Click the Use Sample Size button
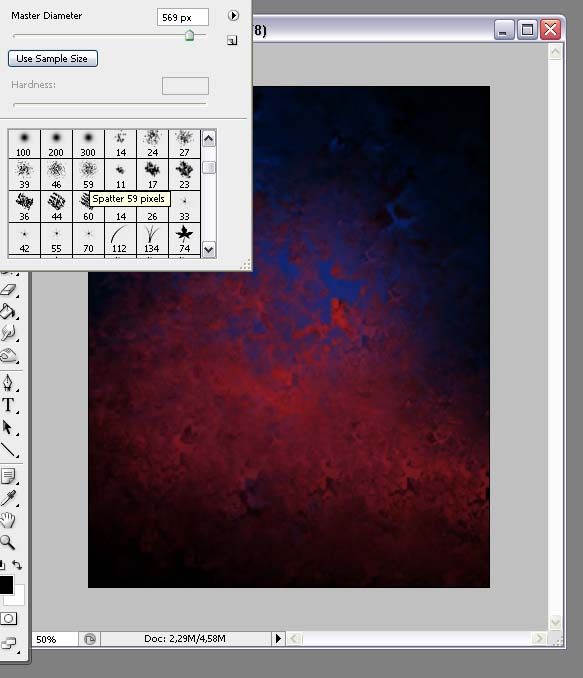The height and width of the screenshot is (678, 583). click(x=53, y=58)
